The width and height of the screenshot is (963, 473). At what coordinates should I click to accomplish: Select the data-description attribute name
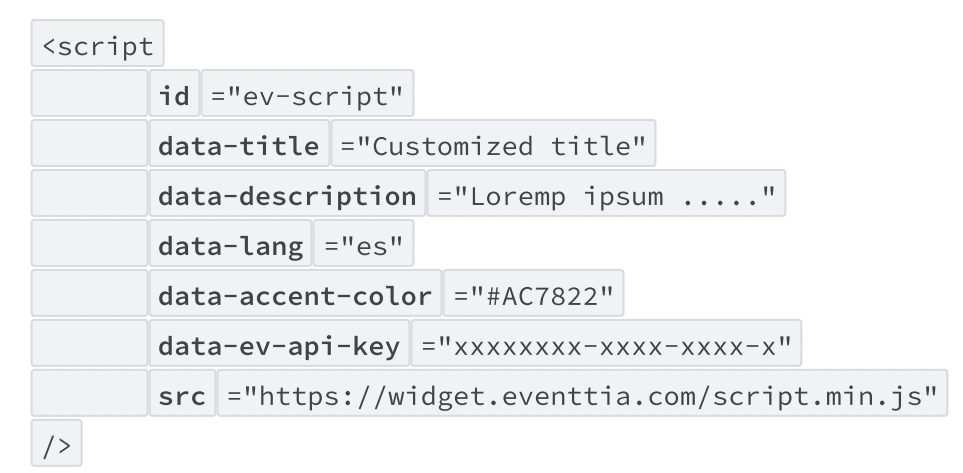(287, 197)
